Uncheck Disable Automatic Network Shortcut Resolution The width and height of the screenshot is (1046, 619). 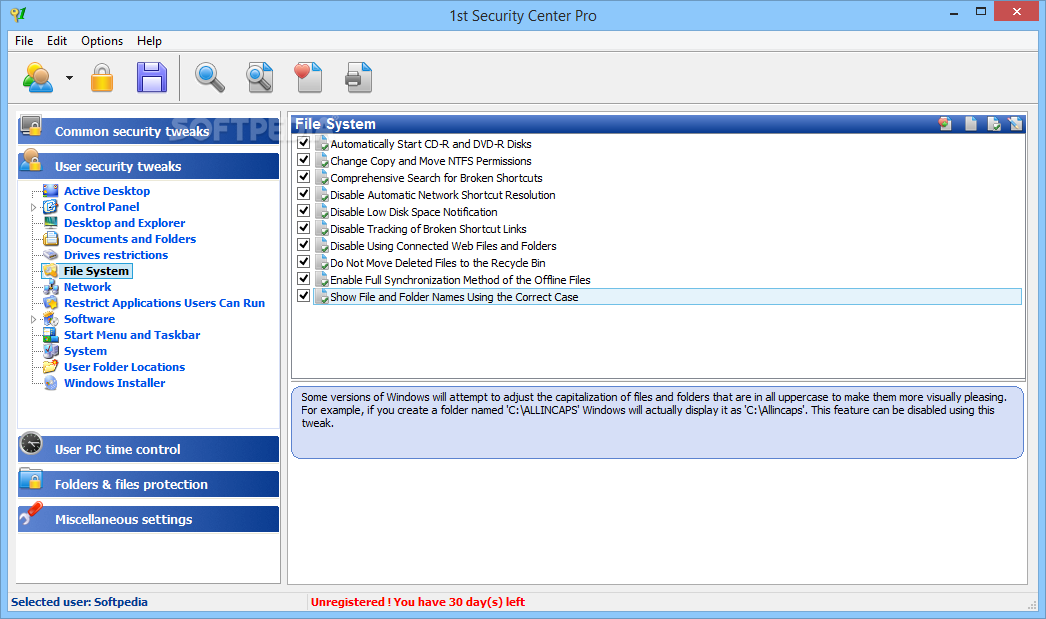tap(304, 193)
